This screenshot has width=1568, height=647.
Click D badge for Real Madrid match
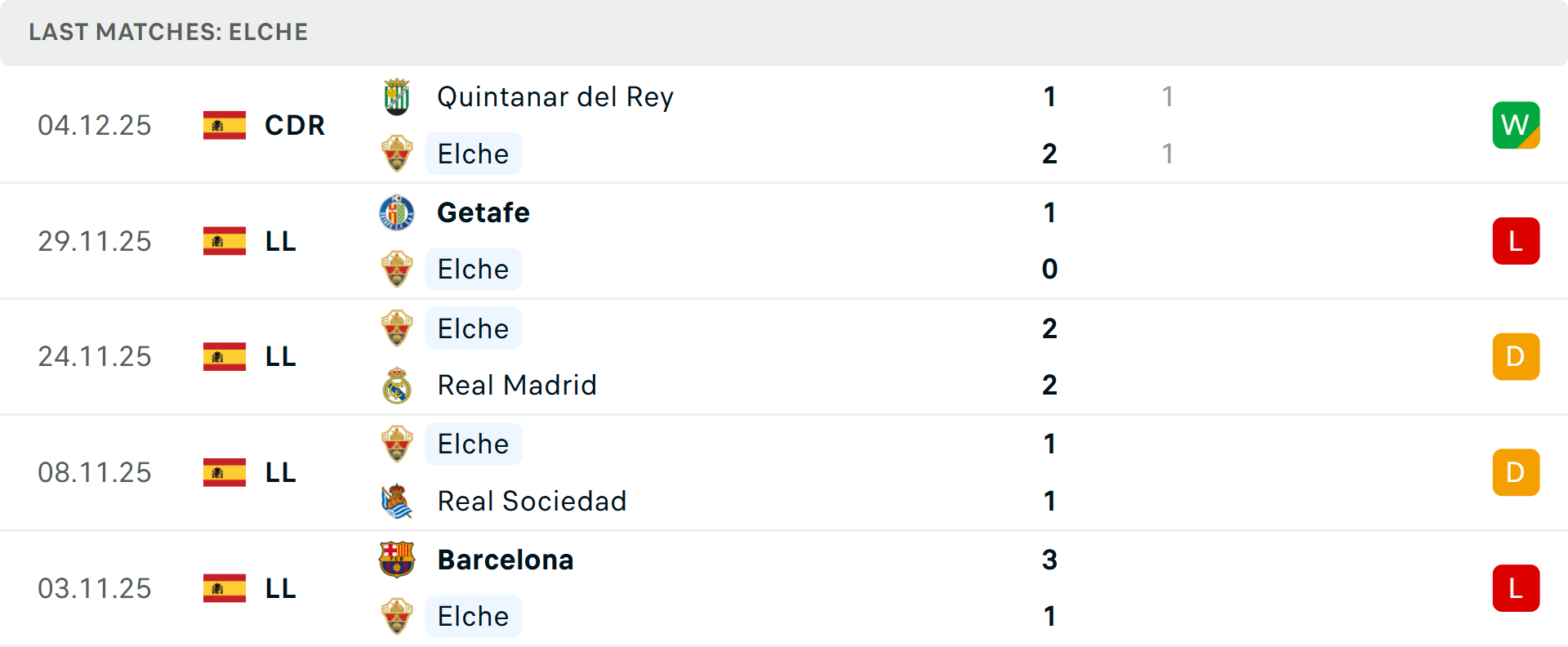click(1516, 357)
